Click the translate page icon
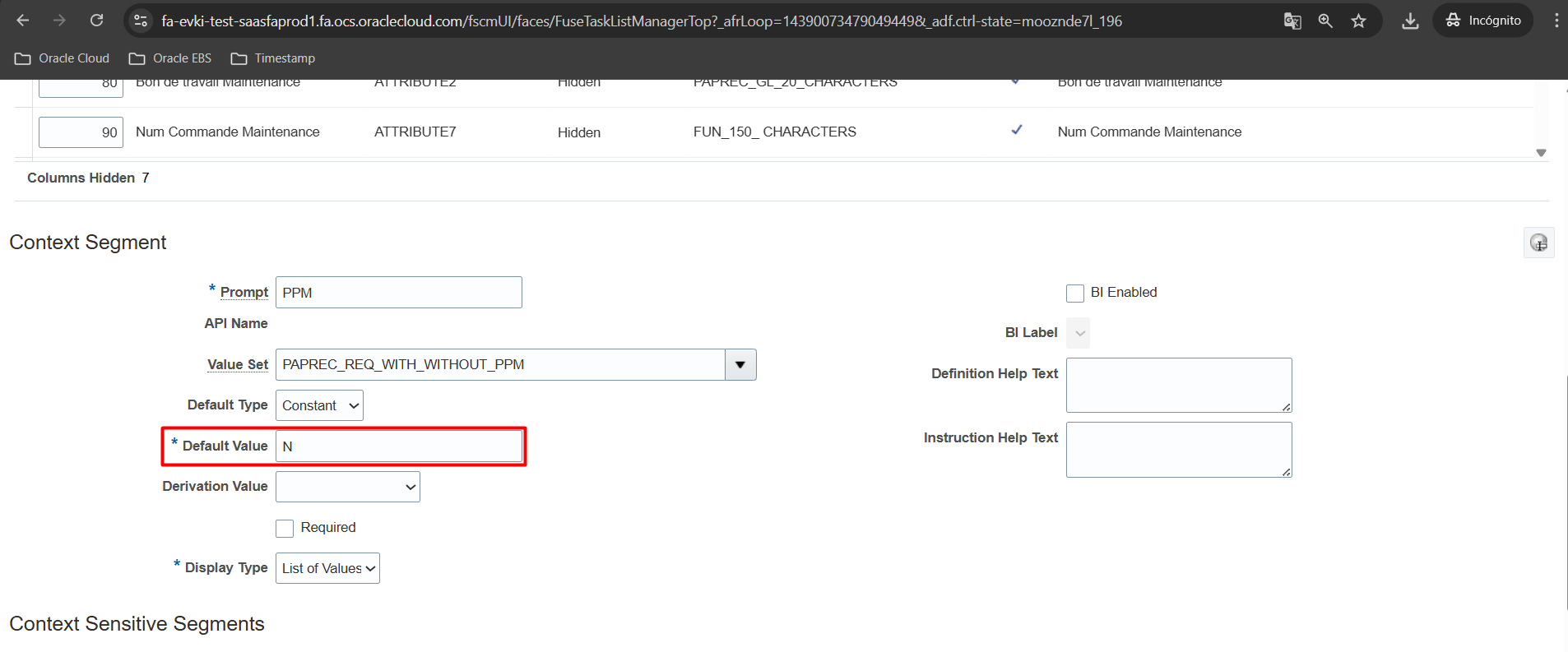Viewport: 1568px width, 652px height. [x=1292, y=21]
